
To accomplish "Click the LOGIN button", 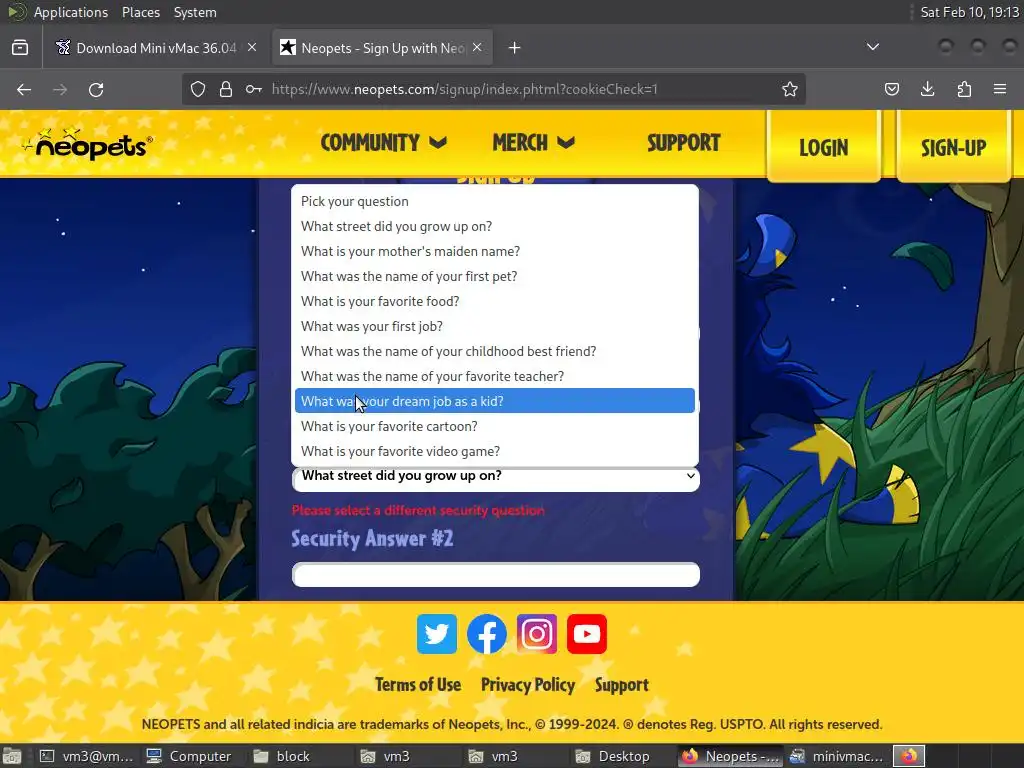I will (824, 146).
